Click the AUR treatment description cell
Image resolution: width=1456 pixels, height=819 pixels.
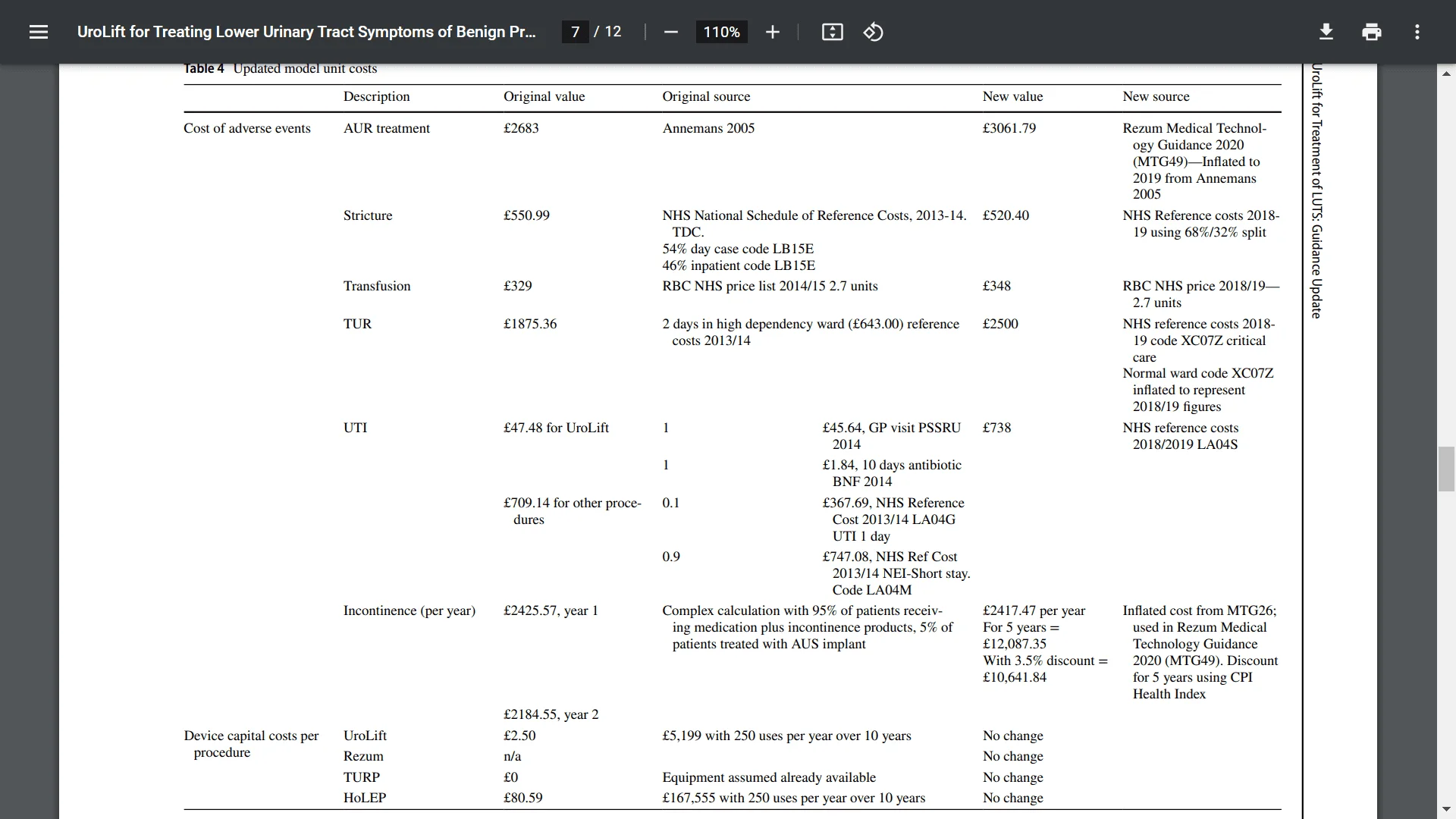(x=387, y=128)
